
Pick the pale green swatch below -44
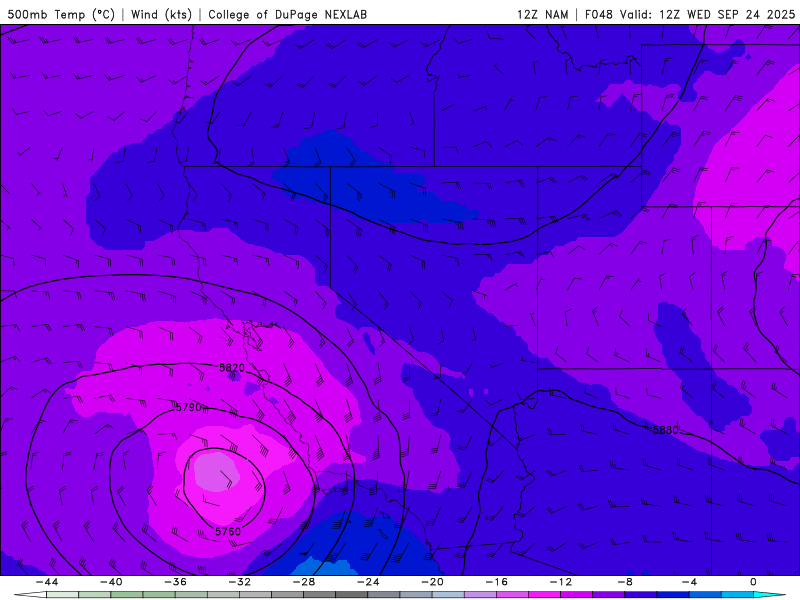[x=63, y=595]
